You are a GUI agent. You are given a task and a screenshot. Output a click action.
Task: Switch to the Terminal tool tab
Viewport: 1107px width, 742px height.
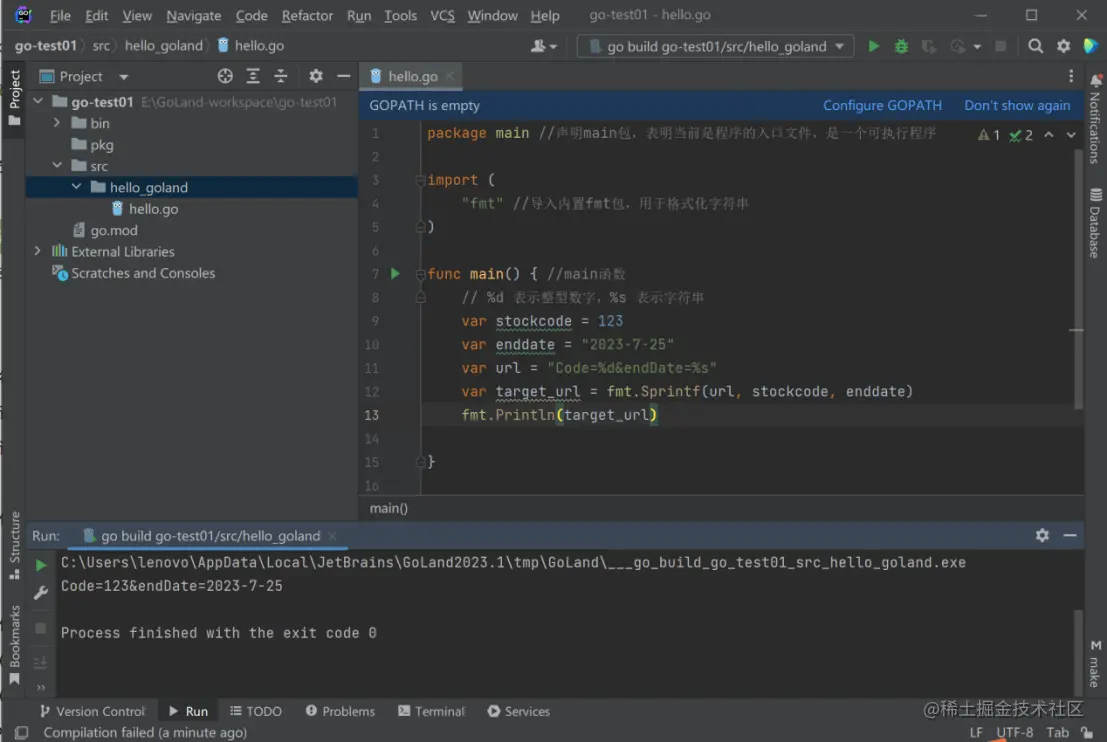(431, 711)
